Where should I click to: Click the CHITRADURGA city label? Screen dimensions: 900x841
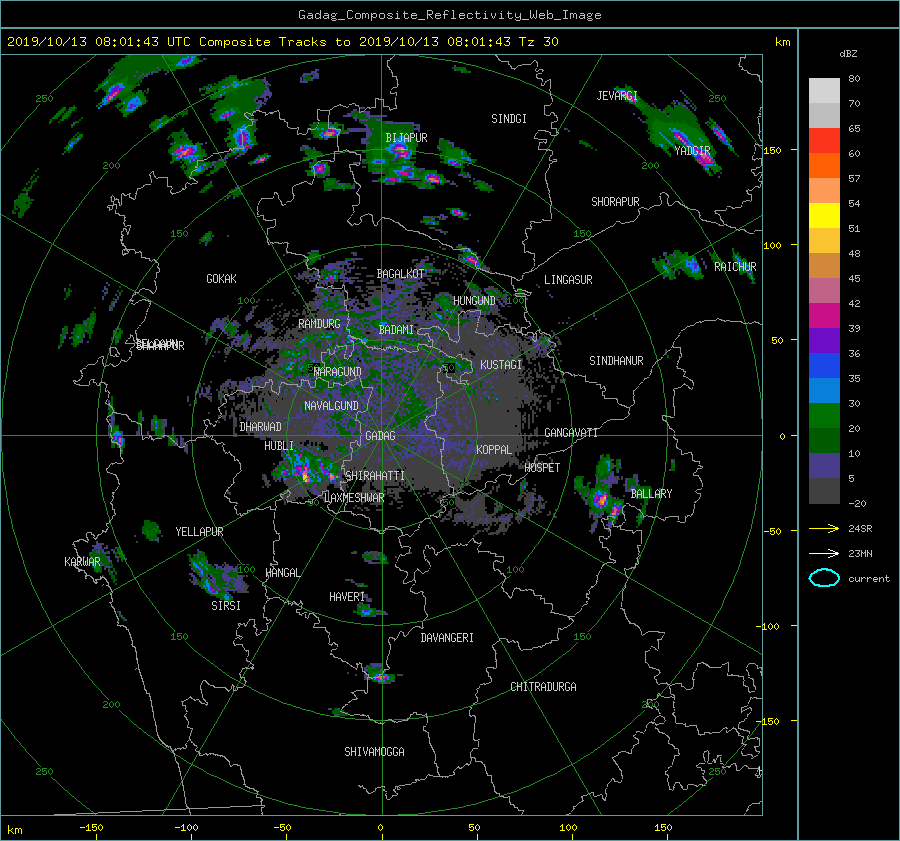pyautogui.click(x=543, y=687)
